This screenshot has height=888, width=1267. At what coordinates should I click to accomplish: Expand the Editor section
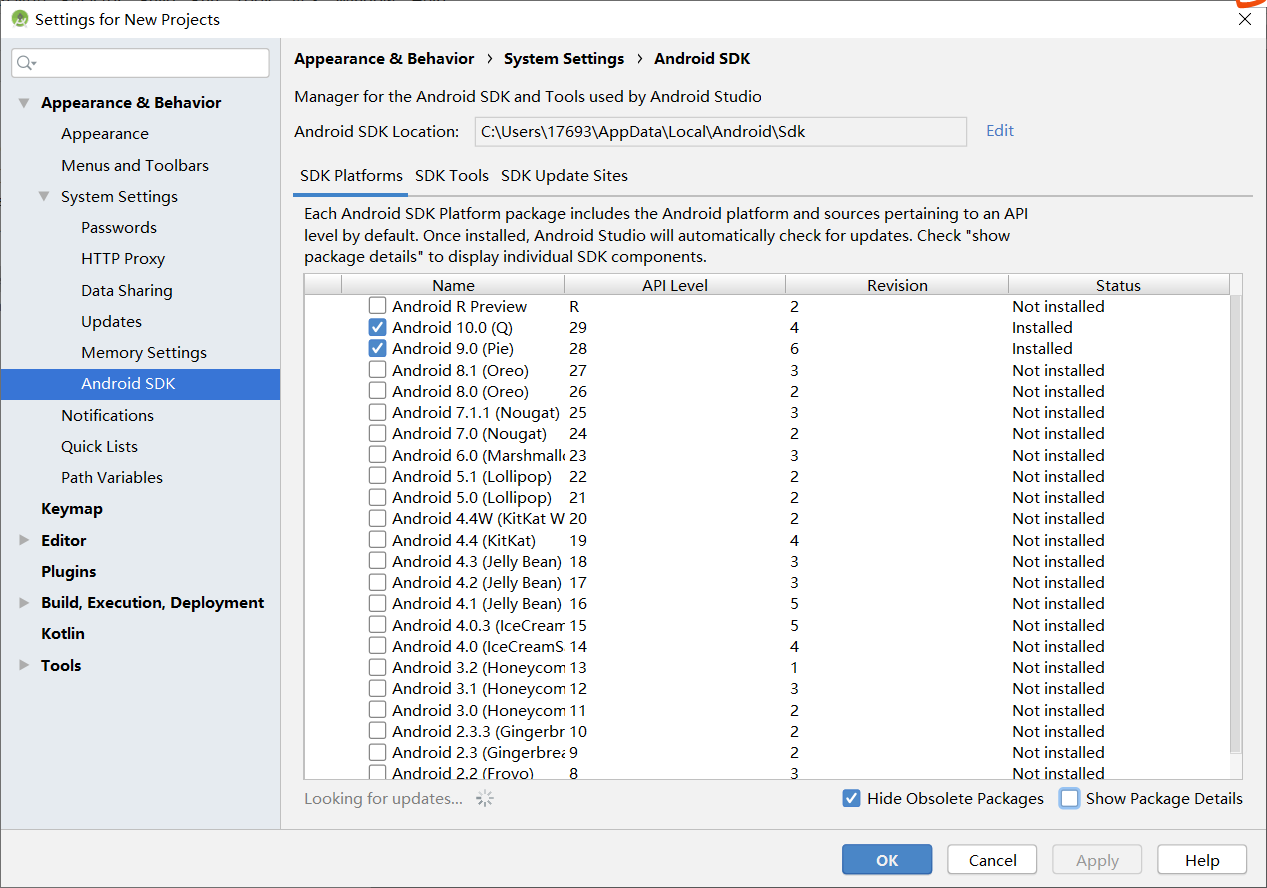(22, 539)
